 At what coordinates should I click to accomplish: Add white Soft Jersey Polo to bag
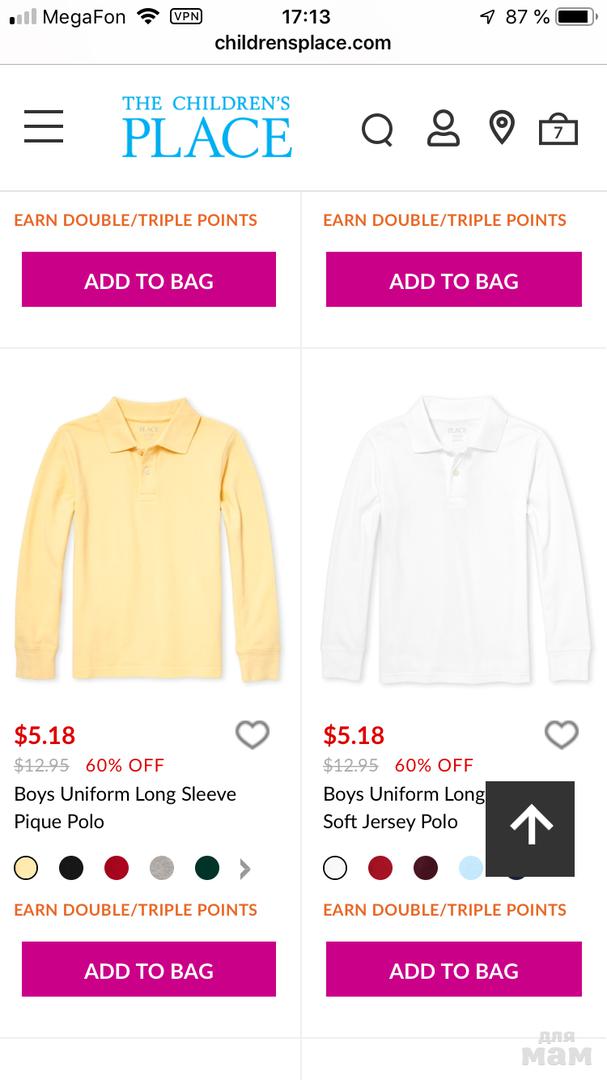pyautogui.click(x=453, y=969)
